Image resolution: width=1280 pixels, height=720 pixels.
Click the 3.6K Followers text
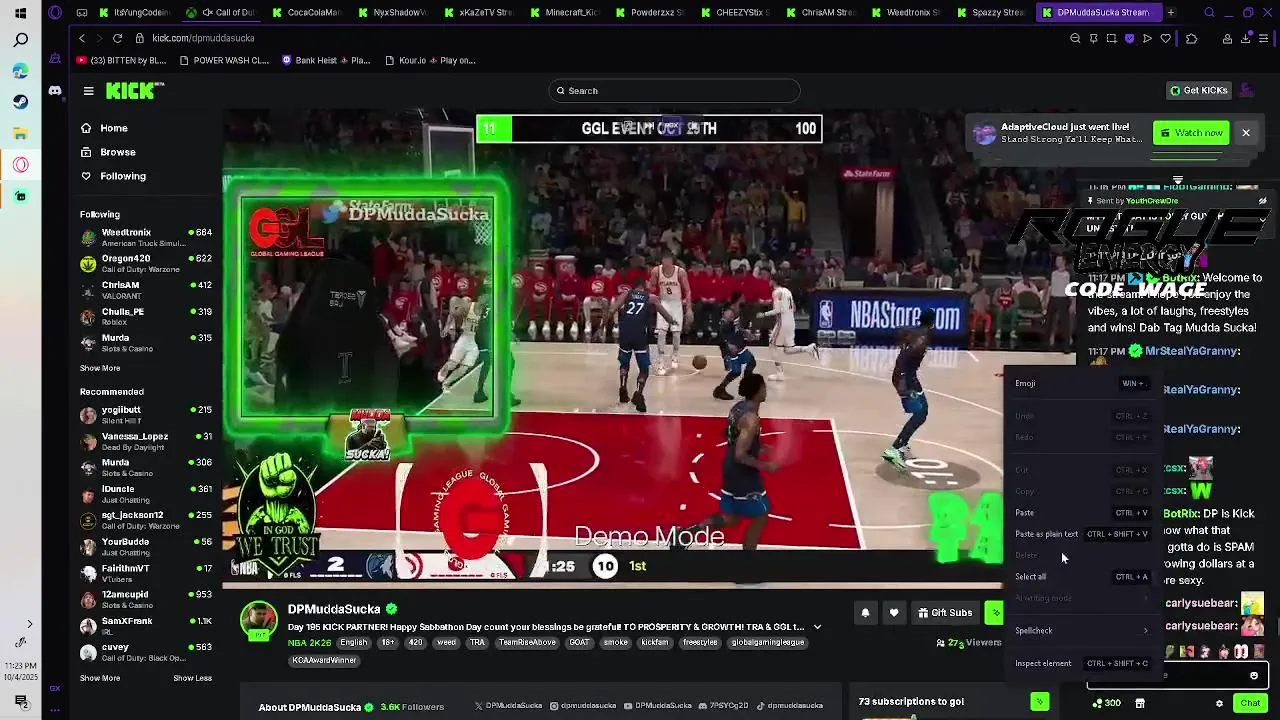pos(411,707)
